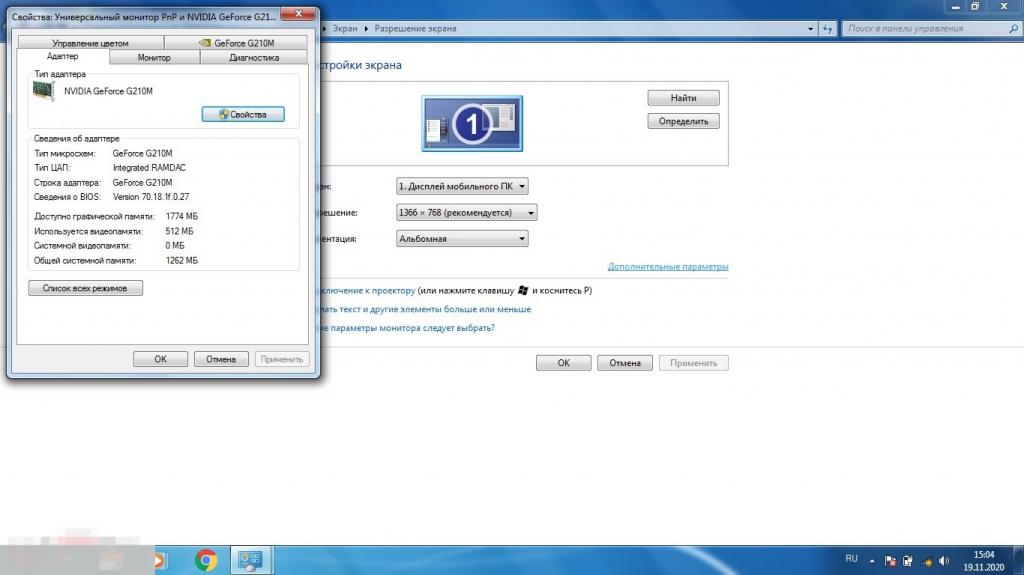The width and height of the screenshot is (1024, 575).
Task: Confirm with OK in adapter properties dialog
Action: [x=161, y=359]
